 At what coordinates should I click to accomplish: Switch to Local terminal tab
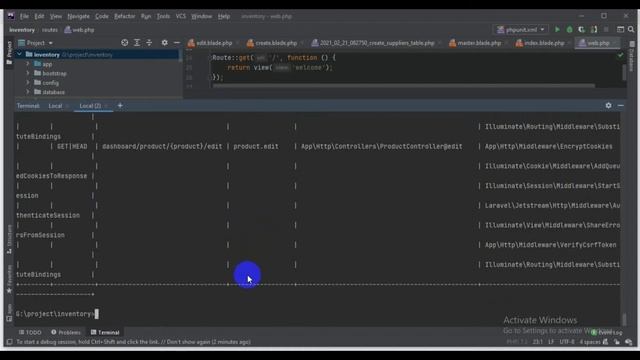[55, 106]
